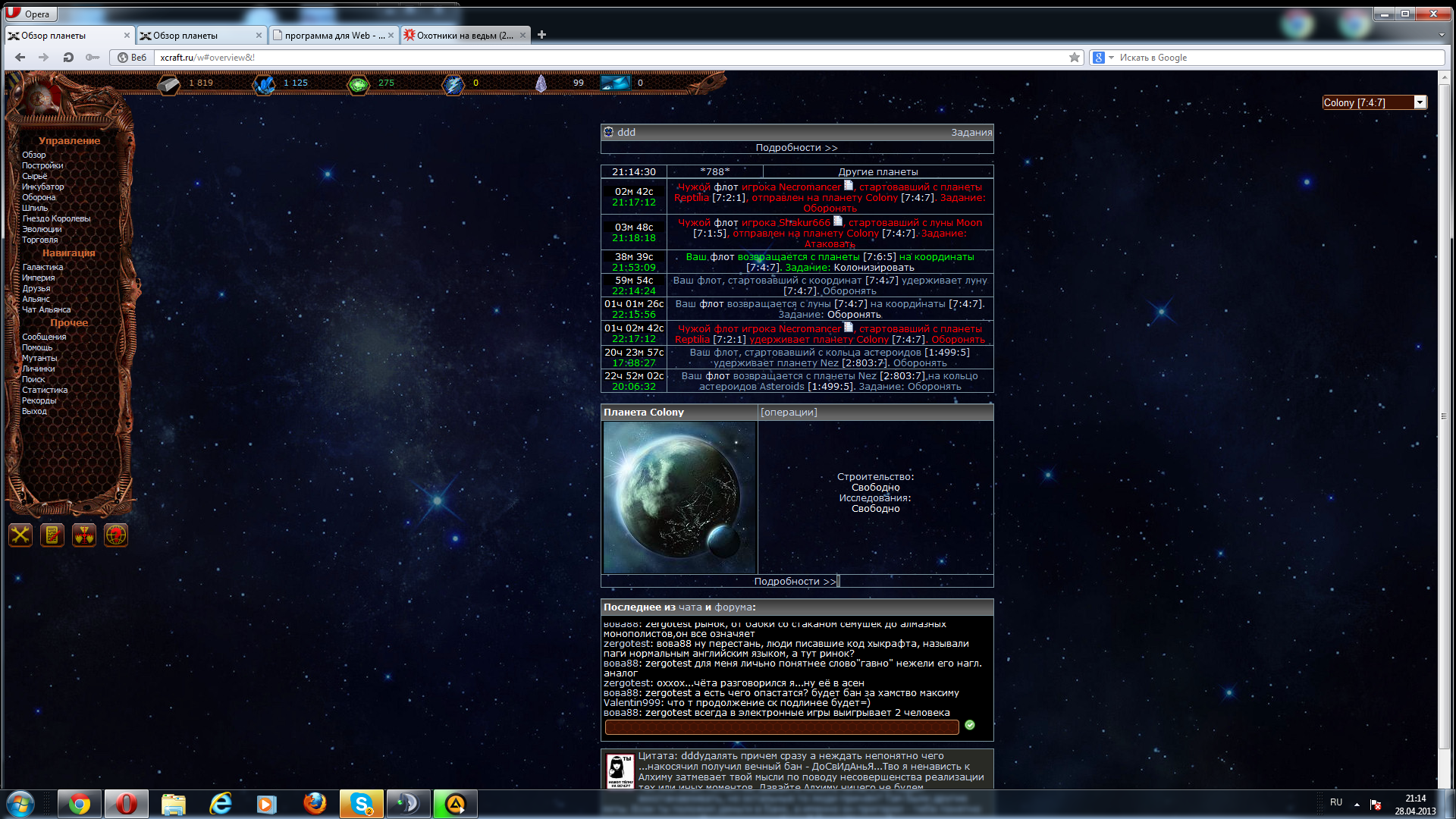
Task: Send chat message with green check icon
Action: tap(970, 726)
